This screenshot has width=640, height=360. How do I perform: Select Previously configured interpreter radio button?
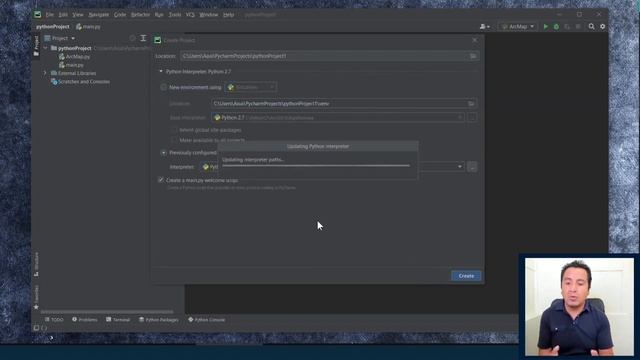pos(163,153)
